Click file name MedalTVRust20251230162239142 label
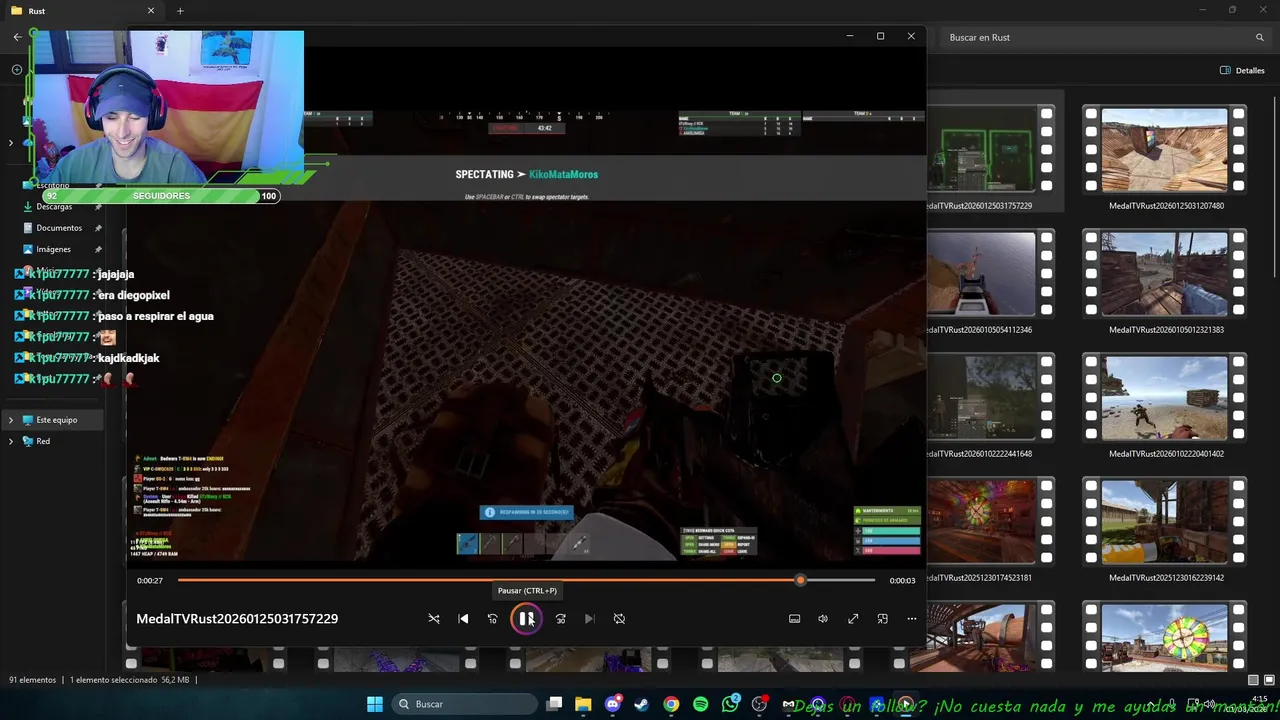This screenshot has height=720, width=1280. 1166,578
